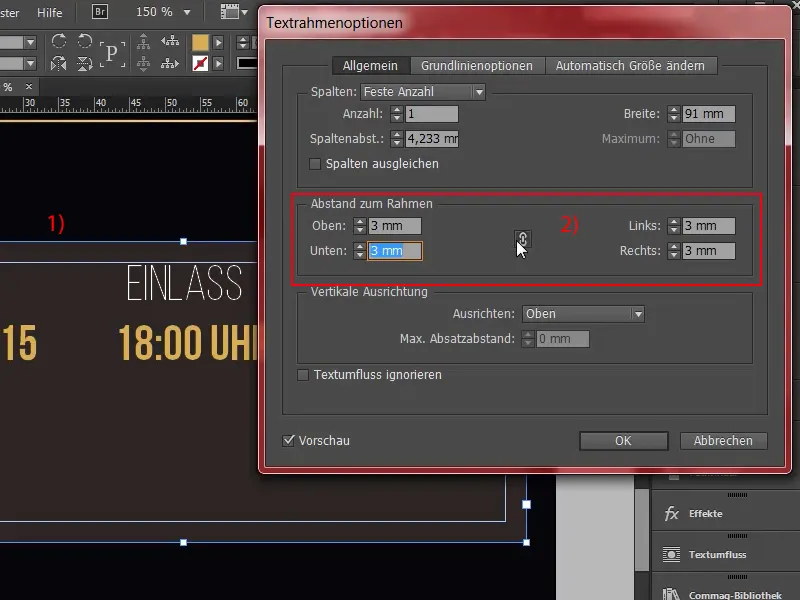Image resolution: width=800 pixels, height=600 pixels.
Task: Toggle the chain link for uniform insets
Action: pyautogui.click(x=522, y=238)
